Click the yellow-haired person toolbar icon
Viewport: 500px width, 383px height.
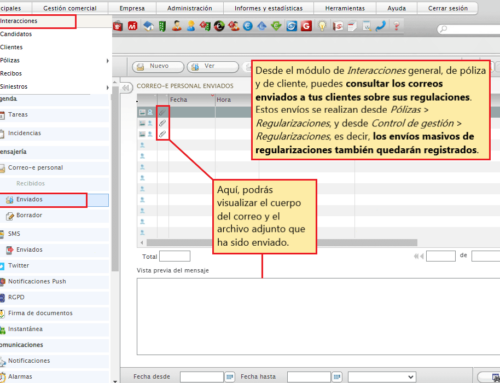191,26
